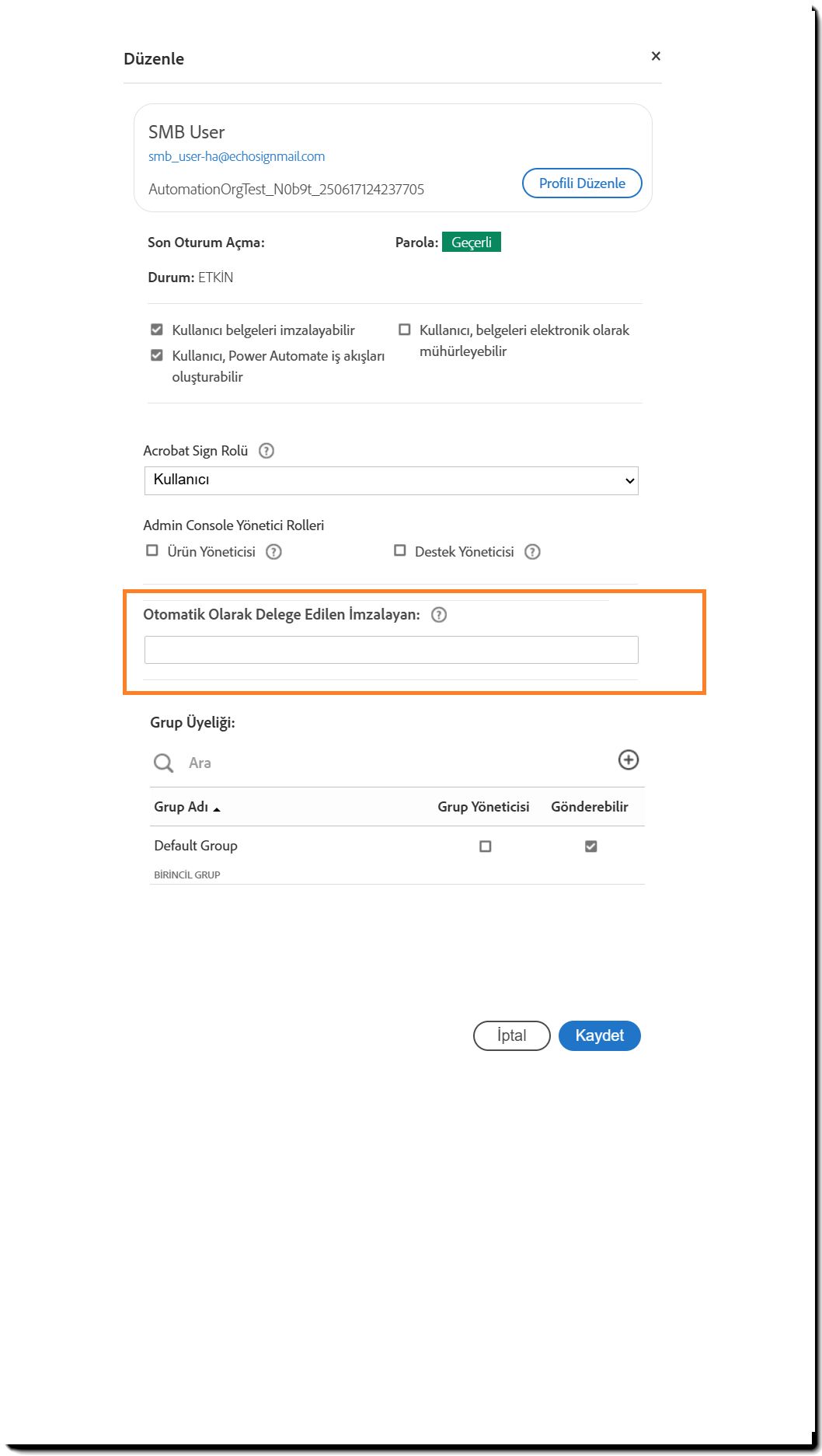Viewport: 822px width, 1456px height.
Task: Enable Grup Yöneticisi for Default Group
Action: coord(486,846)
